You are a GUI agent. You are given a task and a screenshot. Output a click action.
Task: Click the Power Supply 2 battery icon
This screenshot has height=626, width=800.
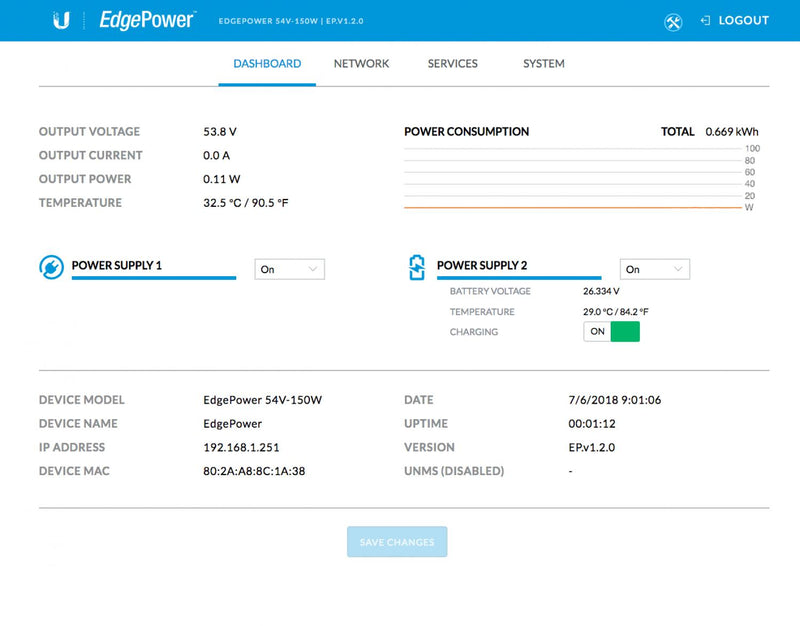[416, 267]
